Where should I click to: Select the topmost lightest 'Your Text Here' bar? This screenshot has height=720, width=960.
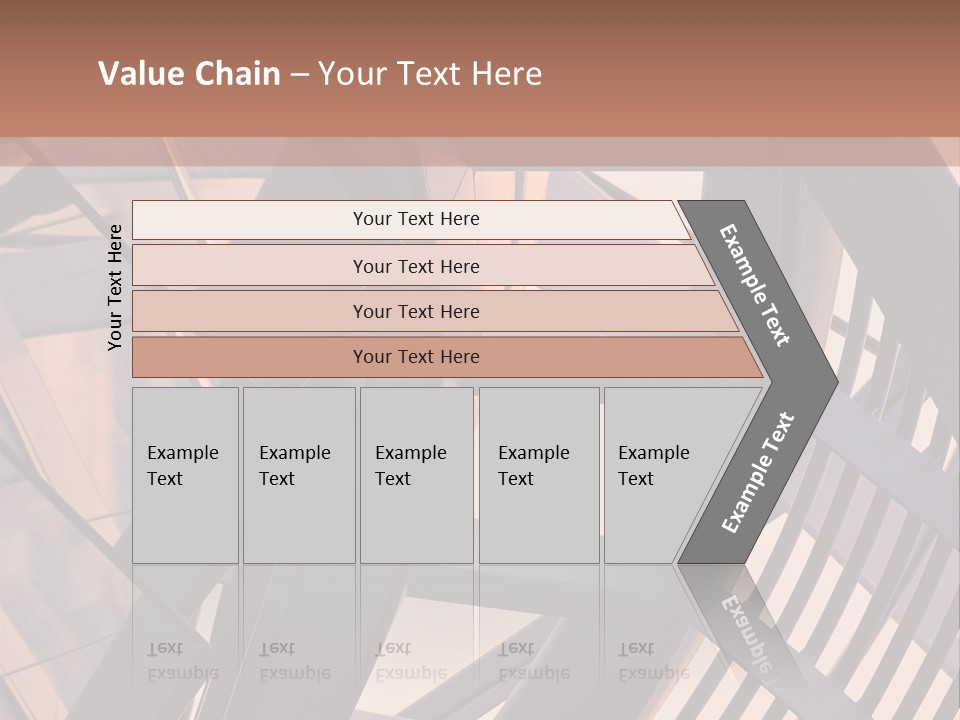pos(415,219)
